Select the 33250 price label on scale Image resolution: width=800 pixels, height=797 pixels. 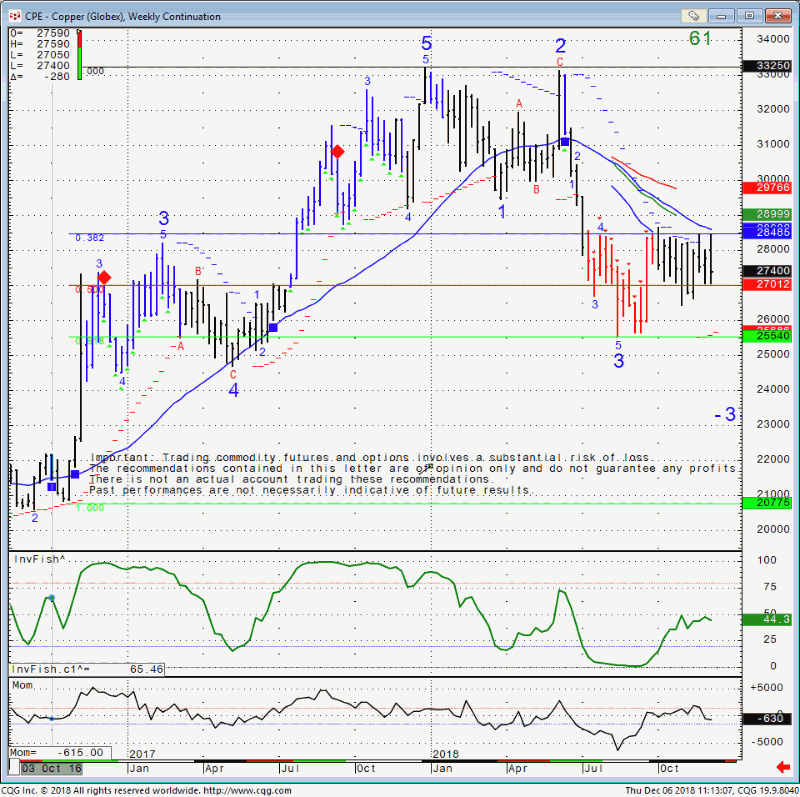pyautogui.click(x=773, y=67)
